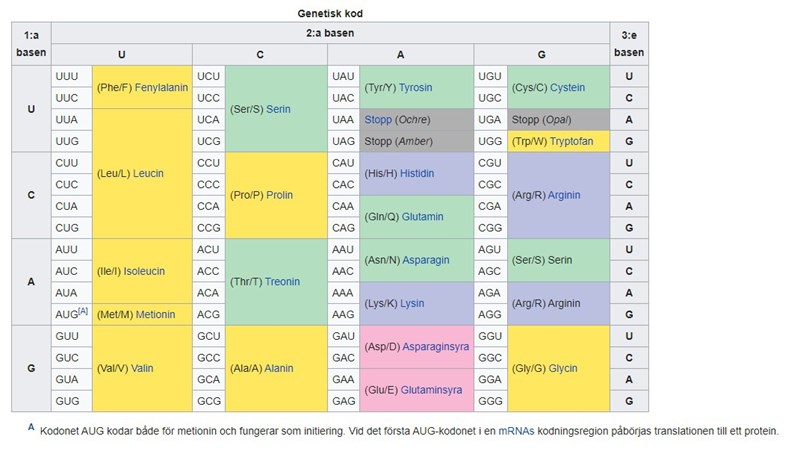This screenshot has width=800, height=454.
Task: Open the Prolin link
Action: click(279, 195)
